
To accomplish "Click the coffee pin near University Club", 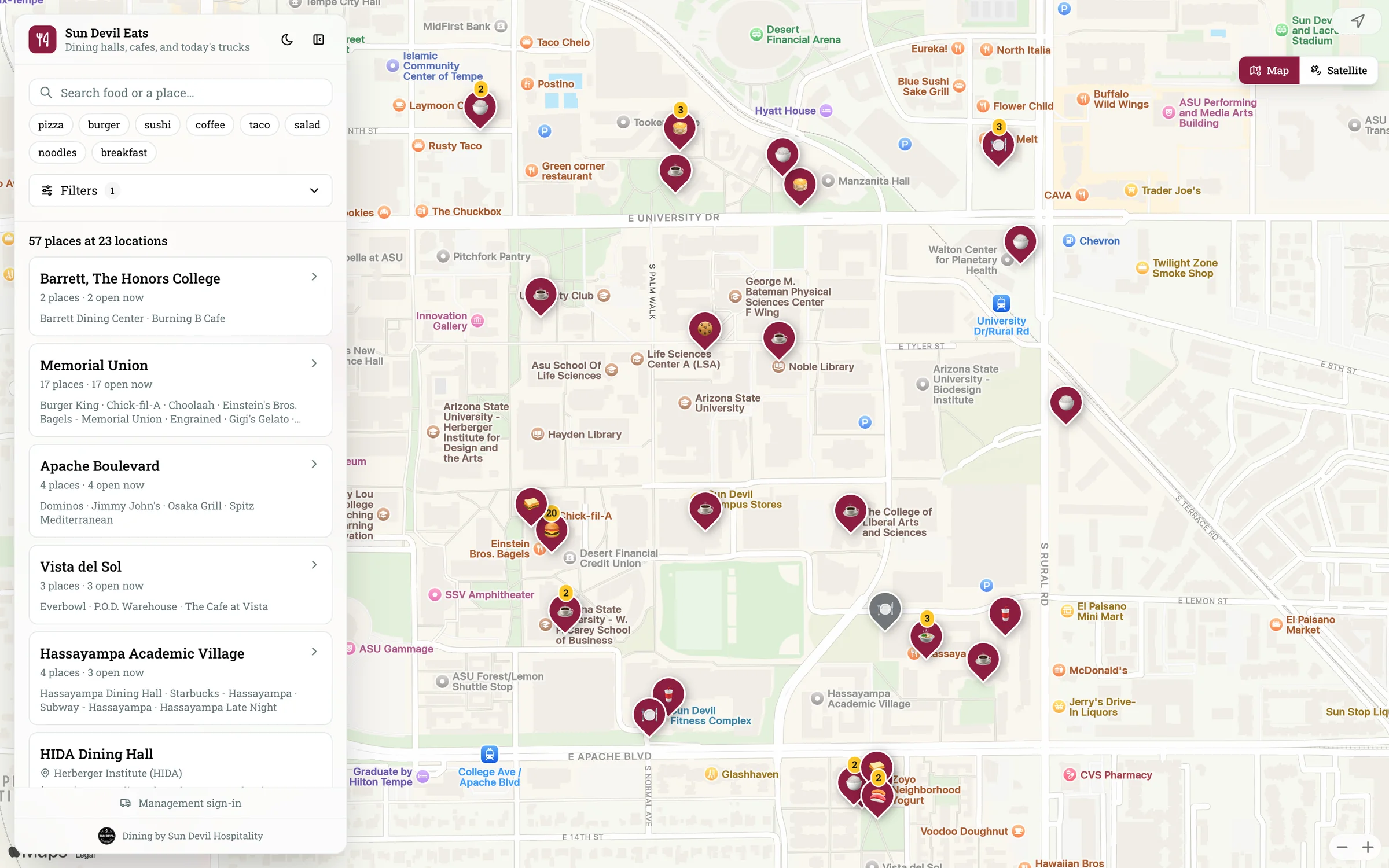I will coord(541,296).
